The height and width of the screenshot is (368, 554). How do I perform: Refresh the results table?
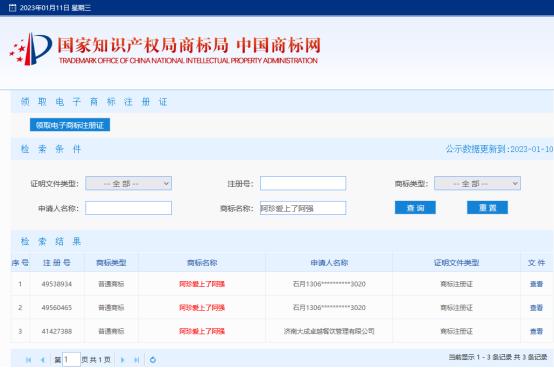pyautogui.click(x=153, y=360)
